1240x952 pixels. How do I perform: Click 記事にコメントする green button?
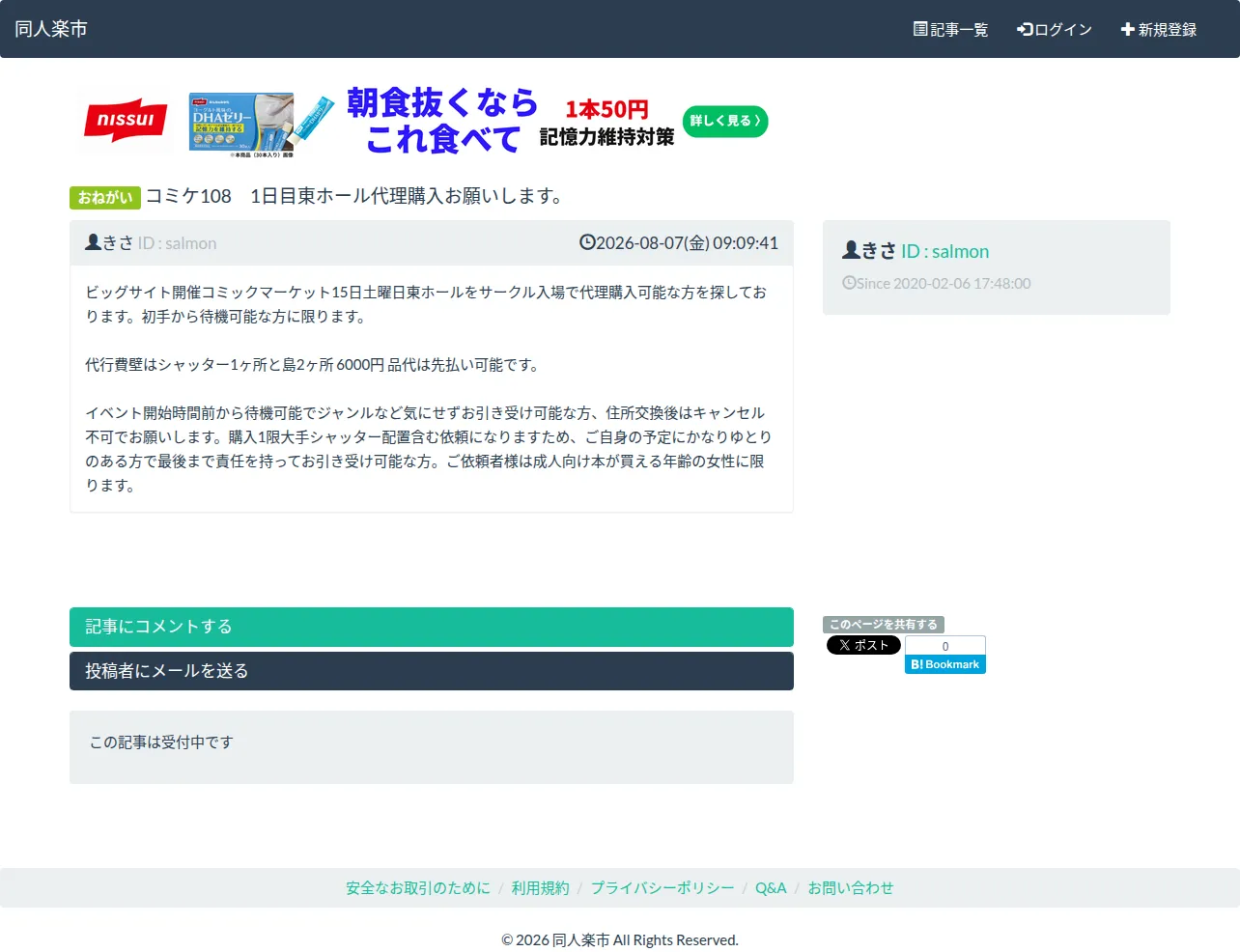pyautogui.click(x=432, y=627)
